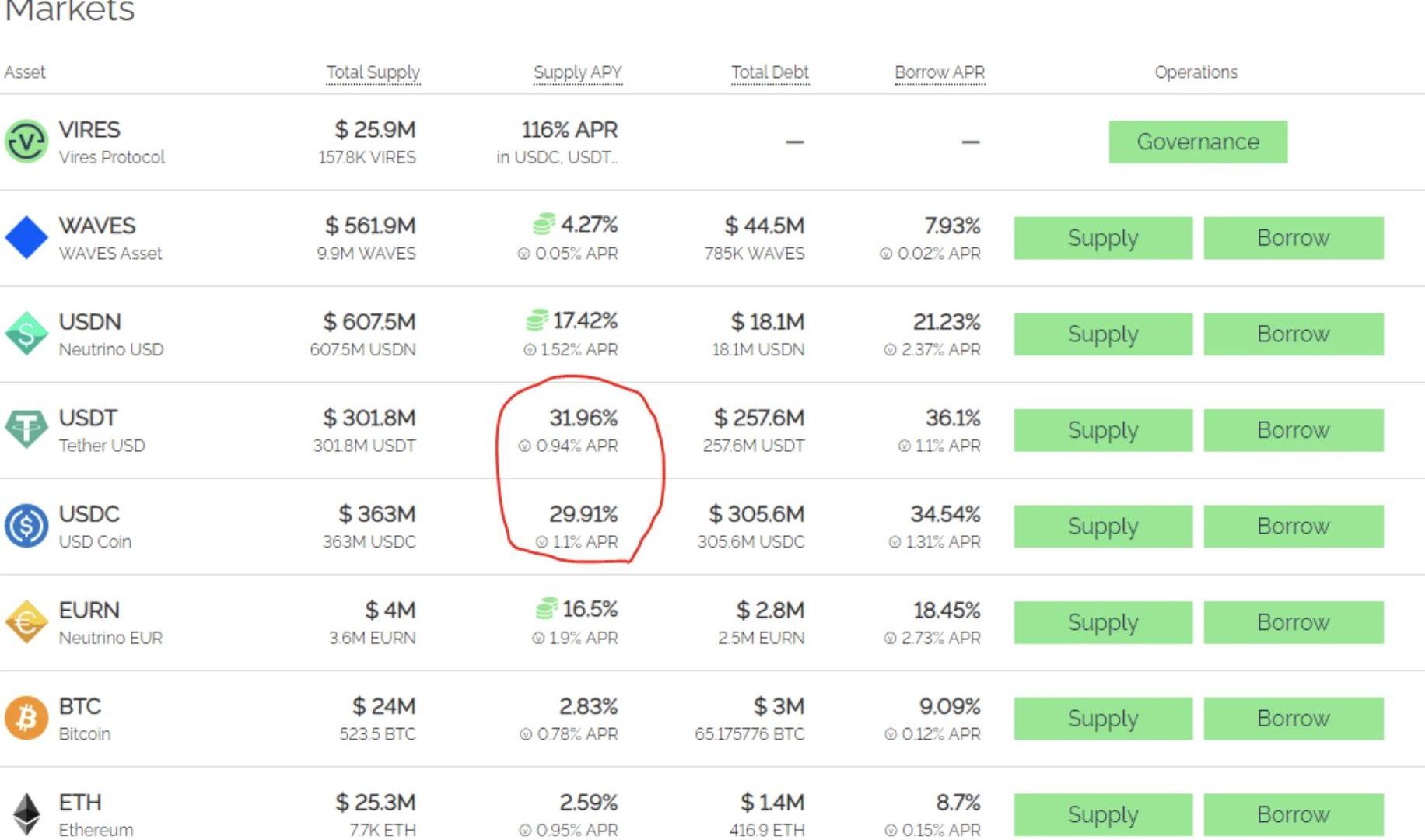Click the Neutrino EUR subtitle

click(110, 638)
